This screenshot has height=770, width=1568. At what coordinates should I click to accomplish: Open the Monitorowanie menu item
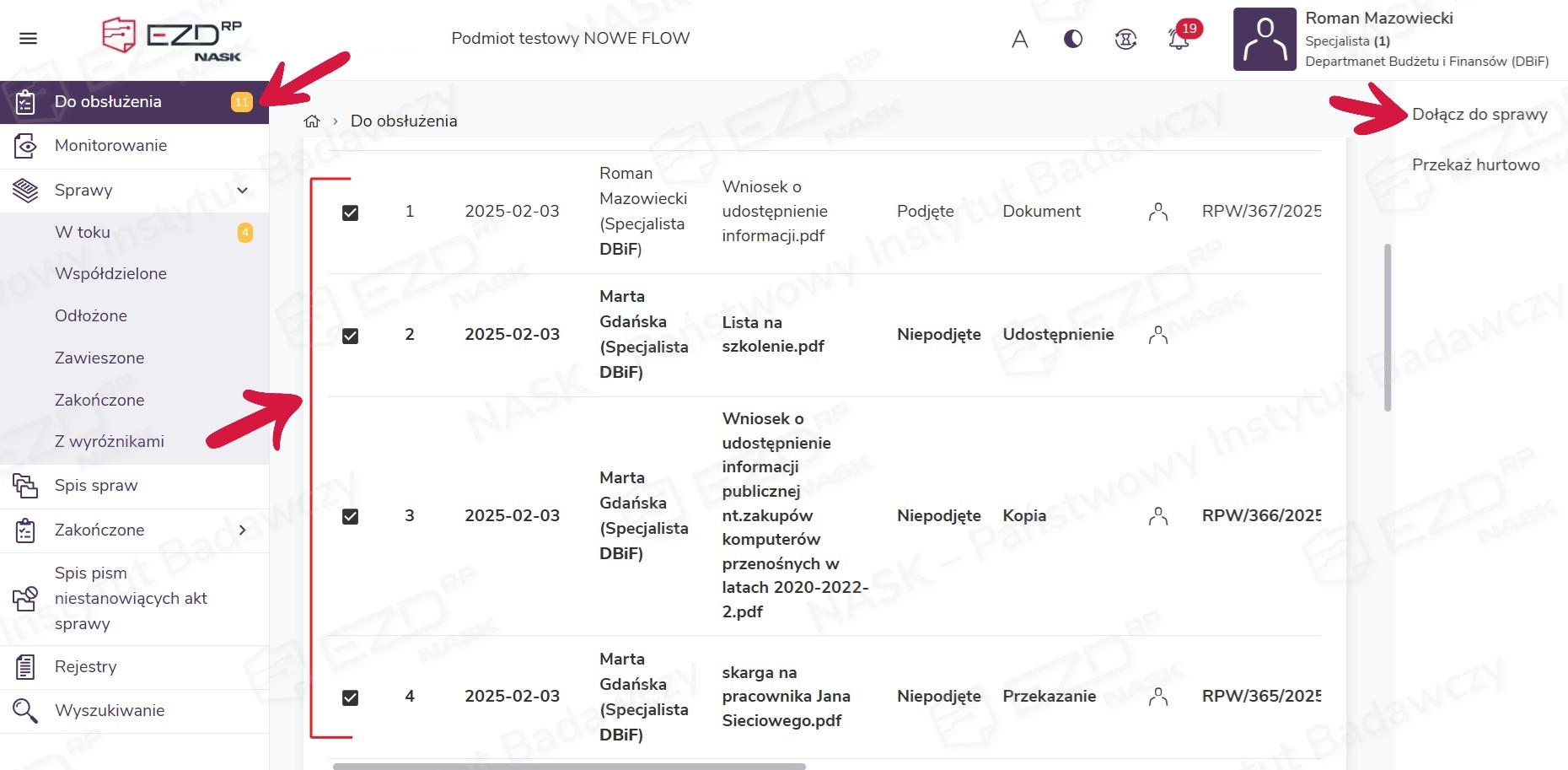point(110,146)
